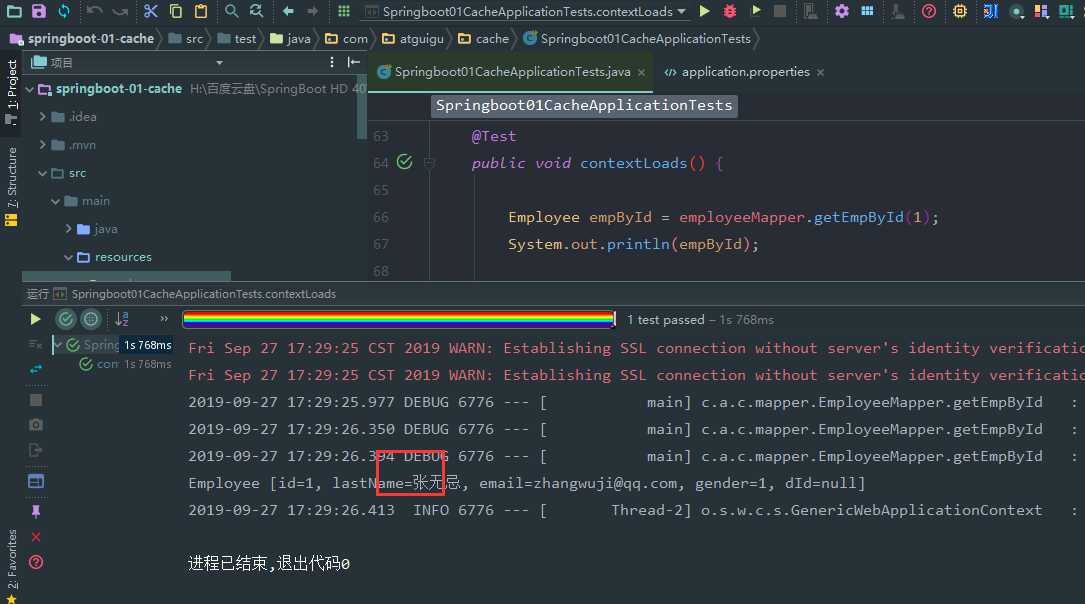Close the Springboot01CacheApplicationTests.java tab
This screenshot has width=1085, height=604.
coord(641,73)
